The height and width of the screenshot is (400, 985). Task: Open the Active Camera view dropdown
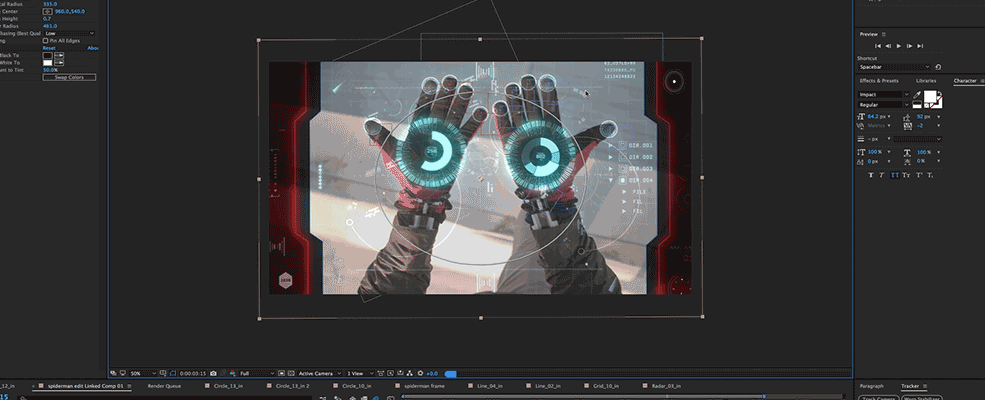pyautogui.click(x=319, y=373)
